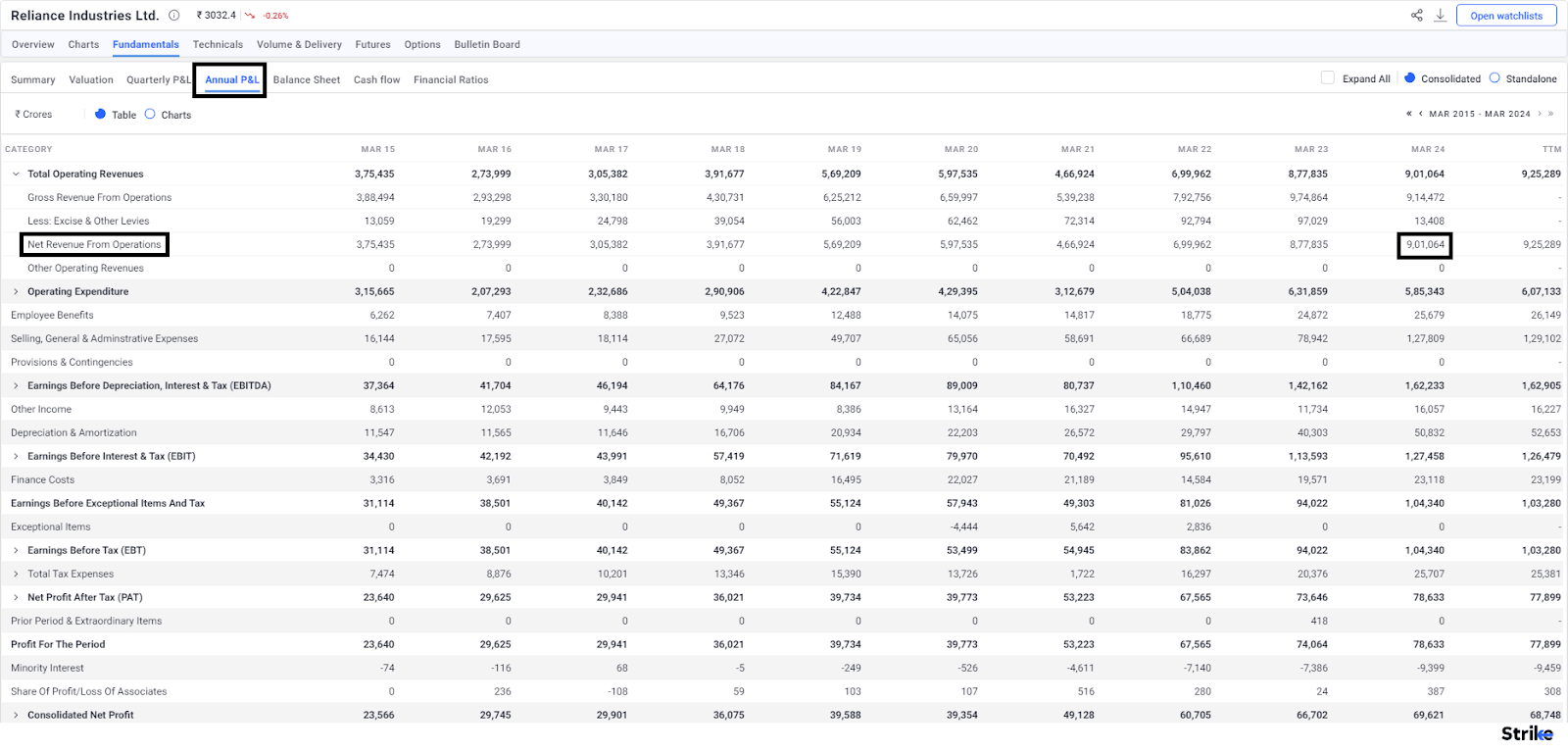Open the Valuation sub-tab

[91, 79]
